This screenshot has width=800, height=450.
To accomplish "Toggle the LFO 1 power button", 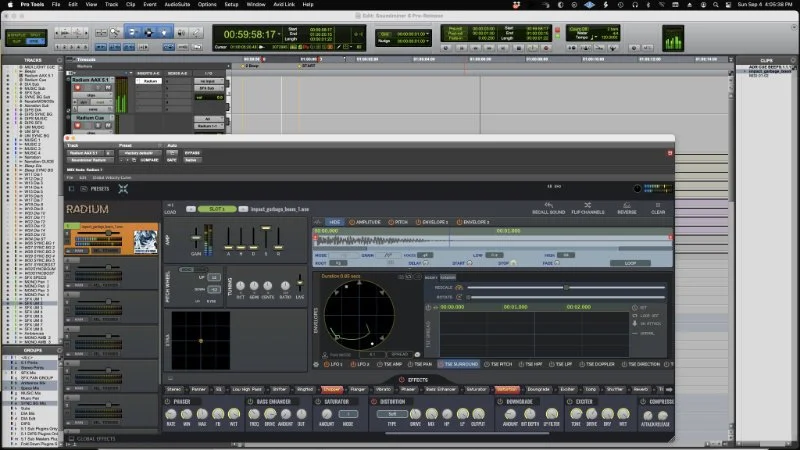I will [x=326, y=364].
